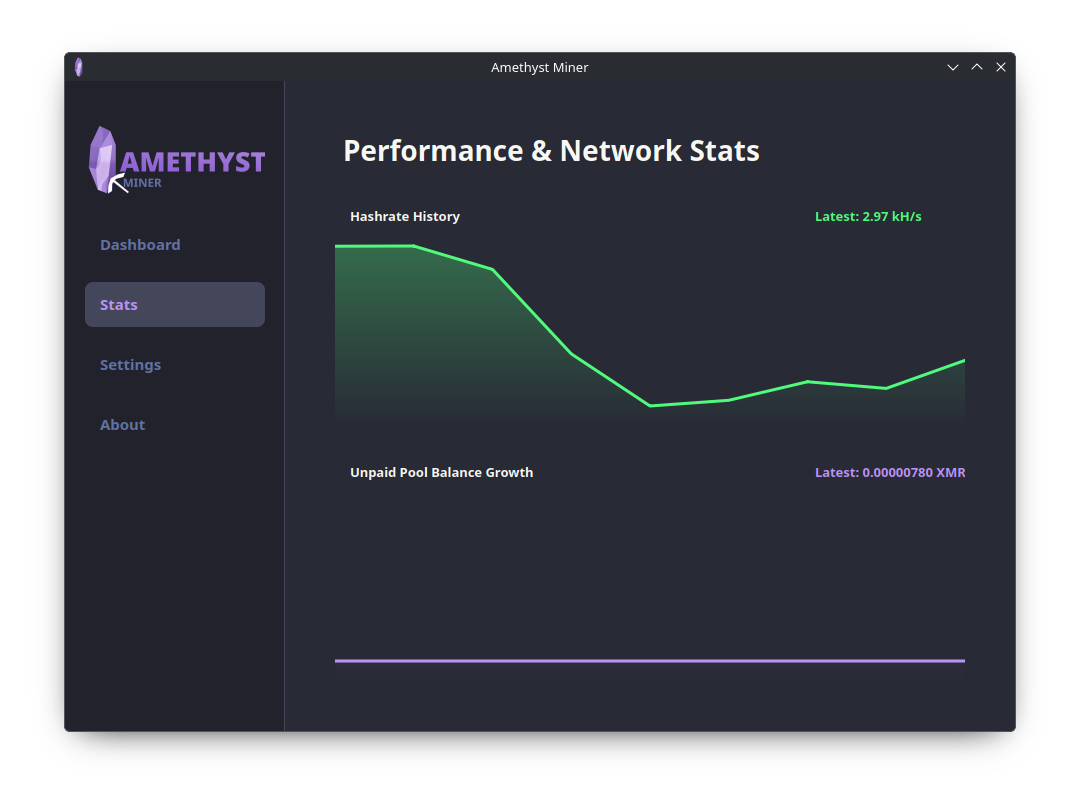The height and width of the screenshot is (808, 1080).
Task: Click the Latest 2.97 kH/s value
Action: pos(868,216)
